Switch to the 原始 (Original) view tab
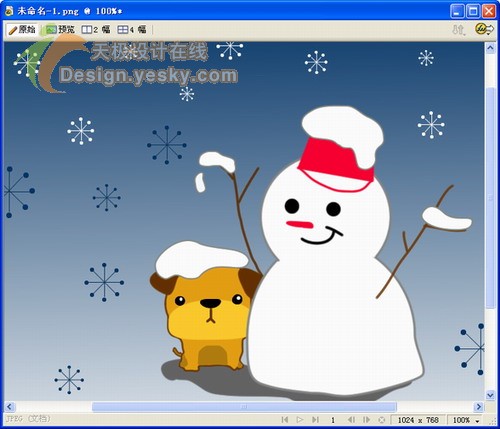This screenshot has height=429, width=500. [x=22, y=30]
